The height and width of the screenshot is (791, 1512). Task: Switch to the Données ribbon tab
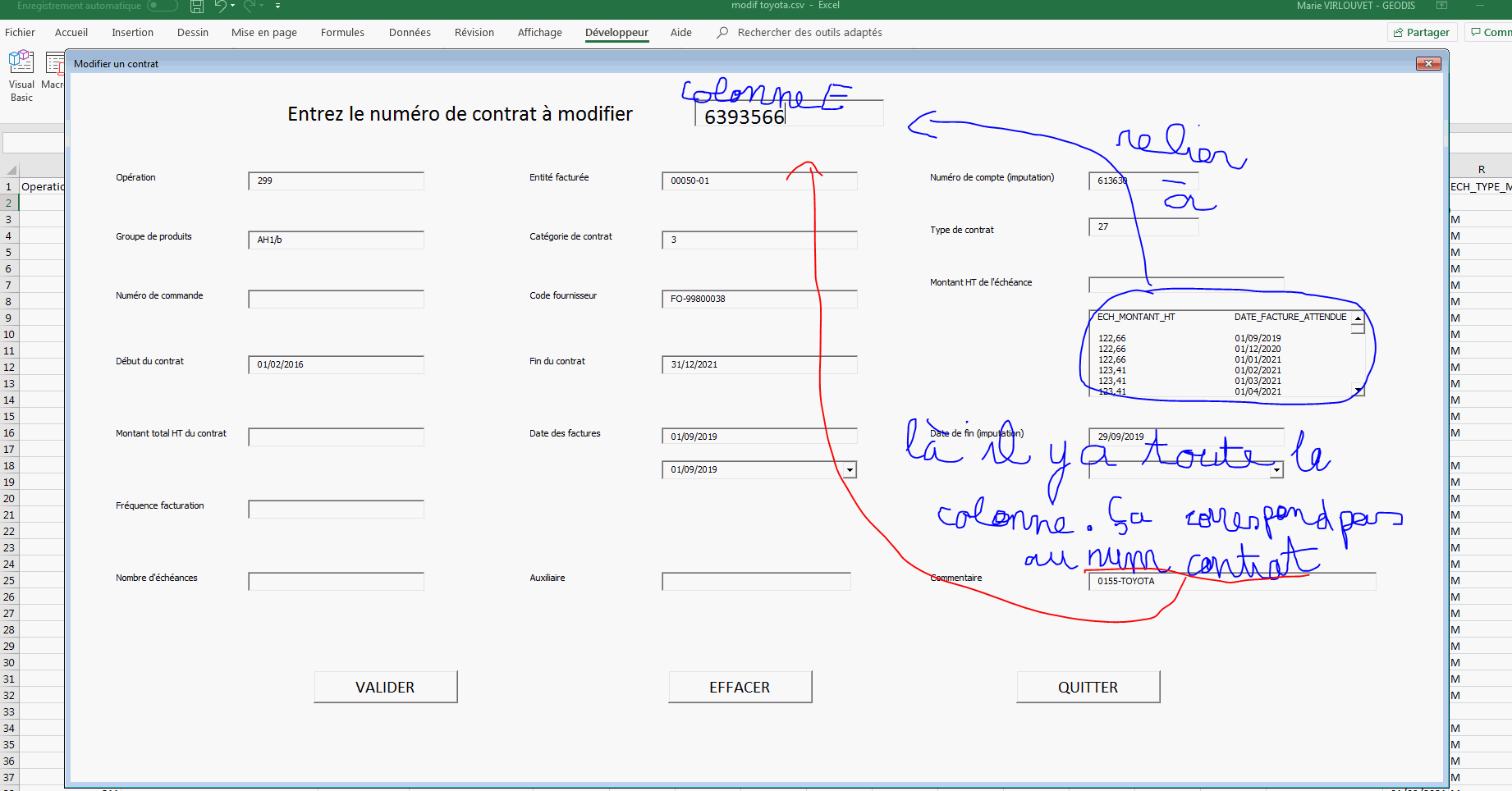pos(410,33)
